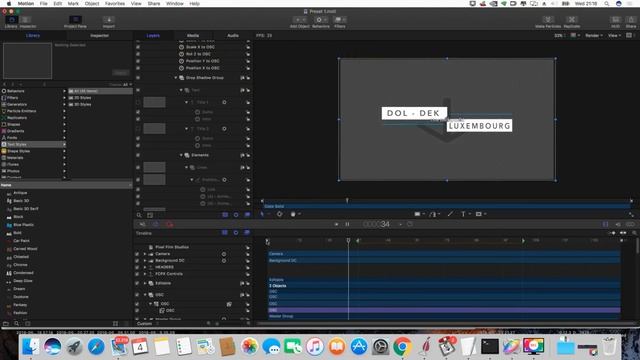Open the Edit menu
640x360 pixels.
click(58, 3)
